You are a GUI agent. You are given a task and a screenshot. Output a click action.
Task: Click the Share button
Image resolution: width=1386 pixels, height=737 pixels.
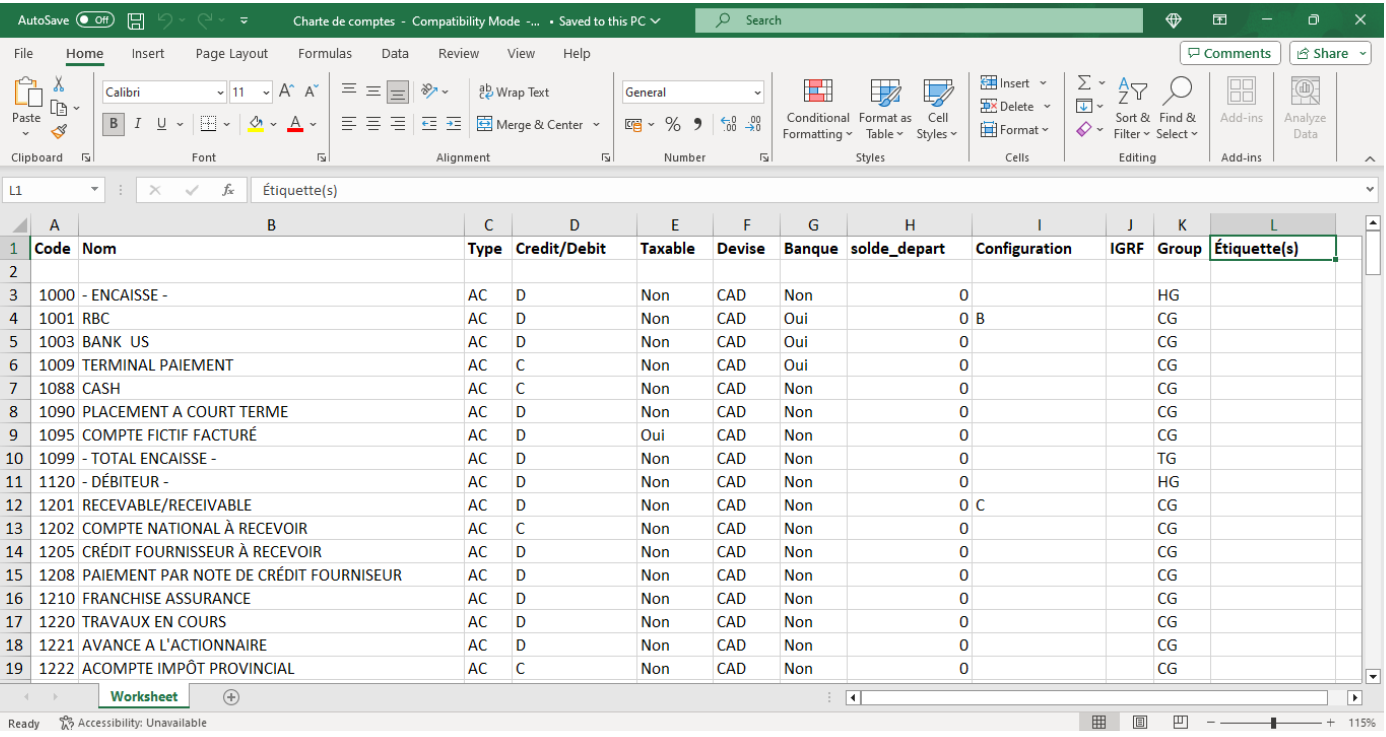pos(1328,54)
